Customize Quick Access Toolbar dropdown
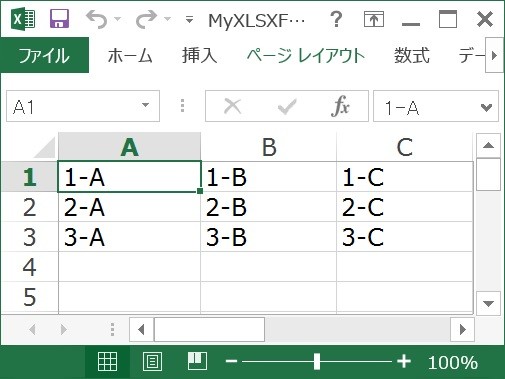Screen dimensions: 505x379 [189, 19]
